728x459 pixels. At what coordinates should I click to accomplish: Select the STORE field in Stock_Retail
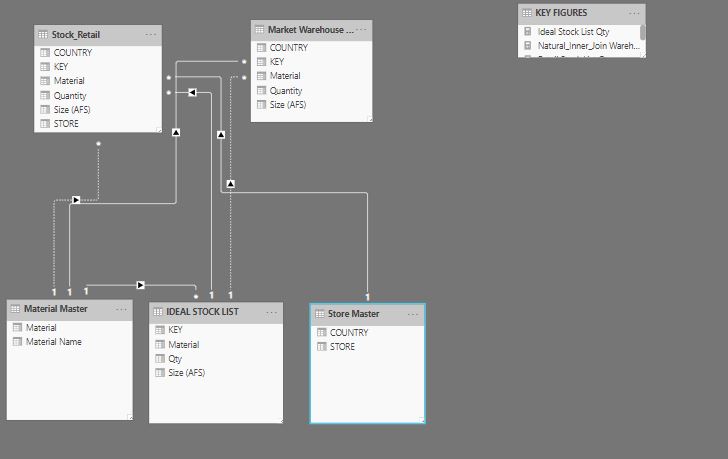coord(98,123)
